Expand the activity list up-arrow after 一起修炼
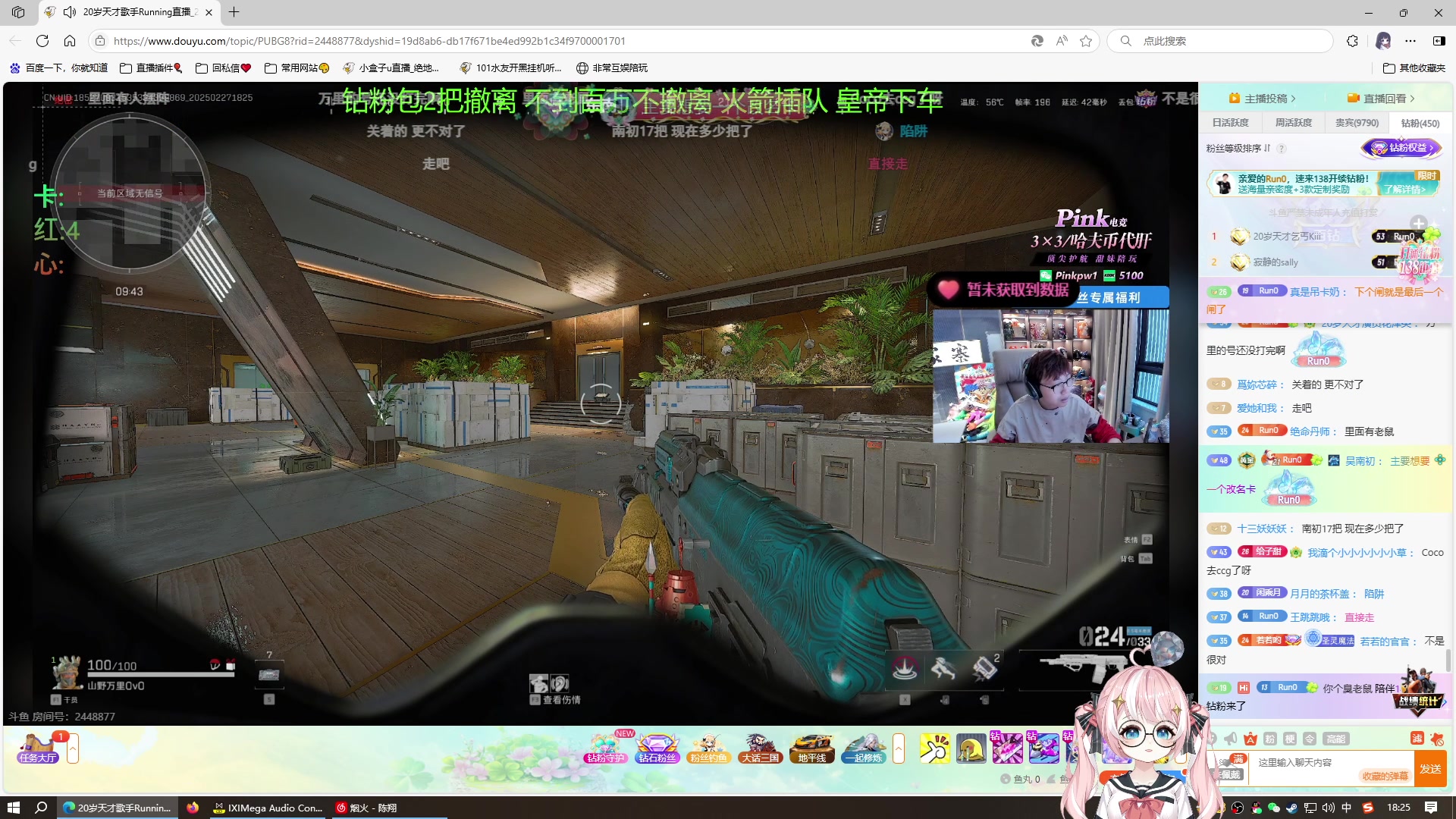The height and width of the screenshot is (819, 1456). click(899, 749)
